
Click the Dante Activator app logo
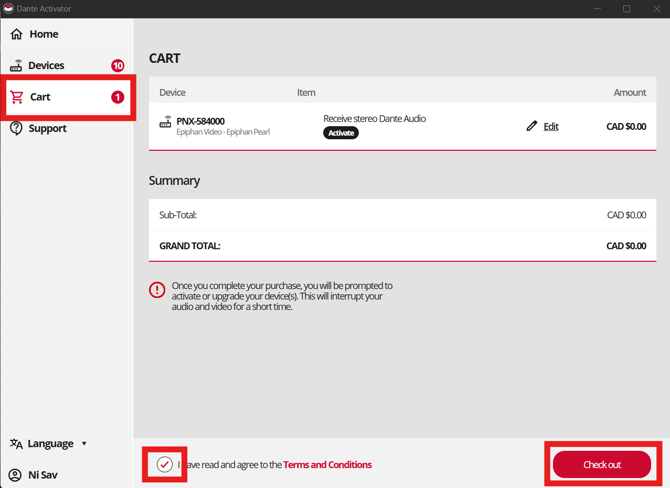tap(8, 9)
